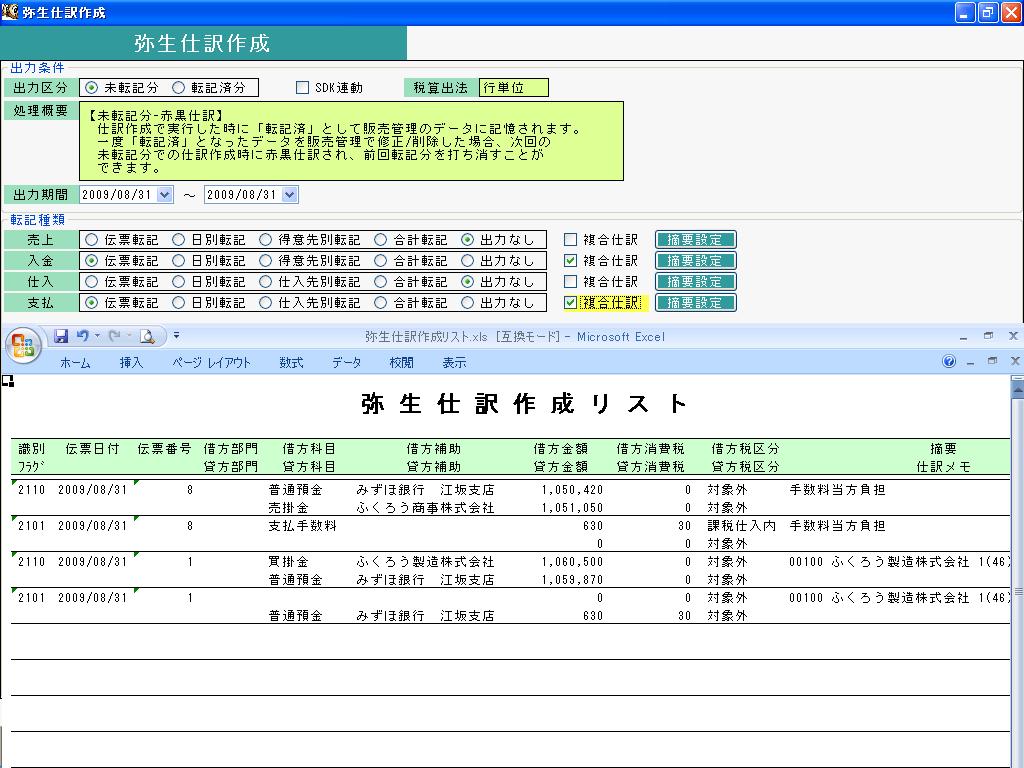Image resolution: width=1024 pixels, height=768 pixels.
Task: Switch to ページ レイアウト tab
Action: point(212,362)
